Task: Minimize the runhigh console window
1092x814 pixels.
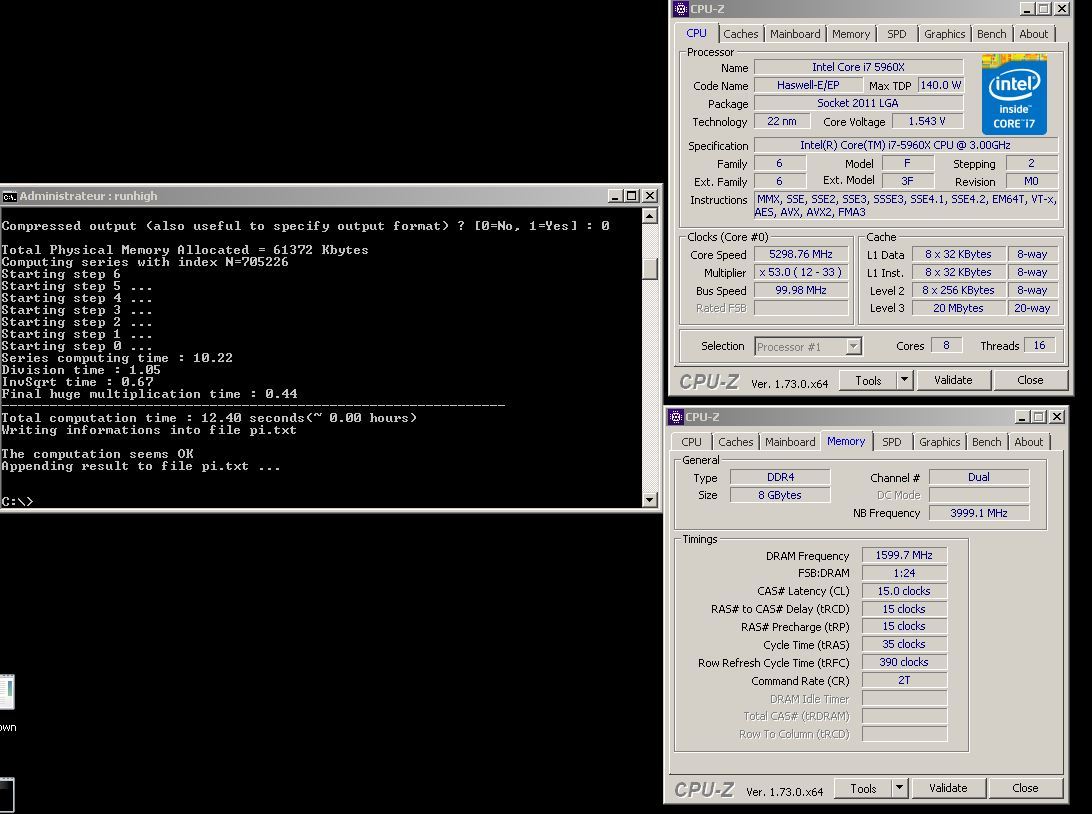Action: pyautogui.click(x=614, y=196)
